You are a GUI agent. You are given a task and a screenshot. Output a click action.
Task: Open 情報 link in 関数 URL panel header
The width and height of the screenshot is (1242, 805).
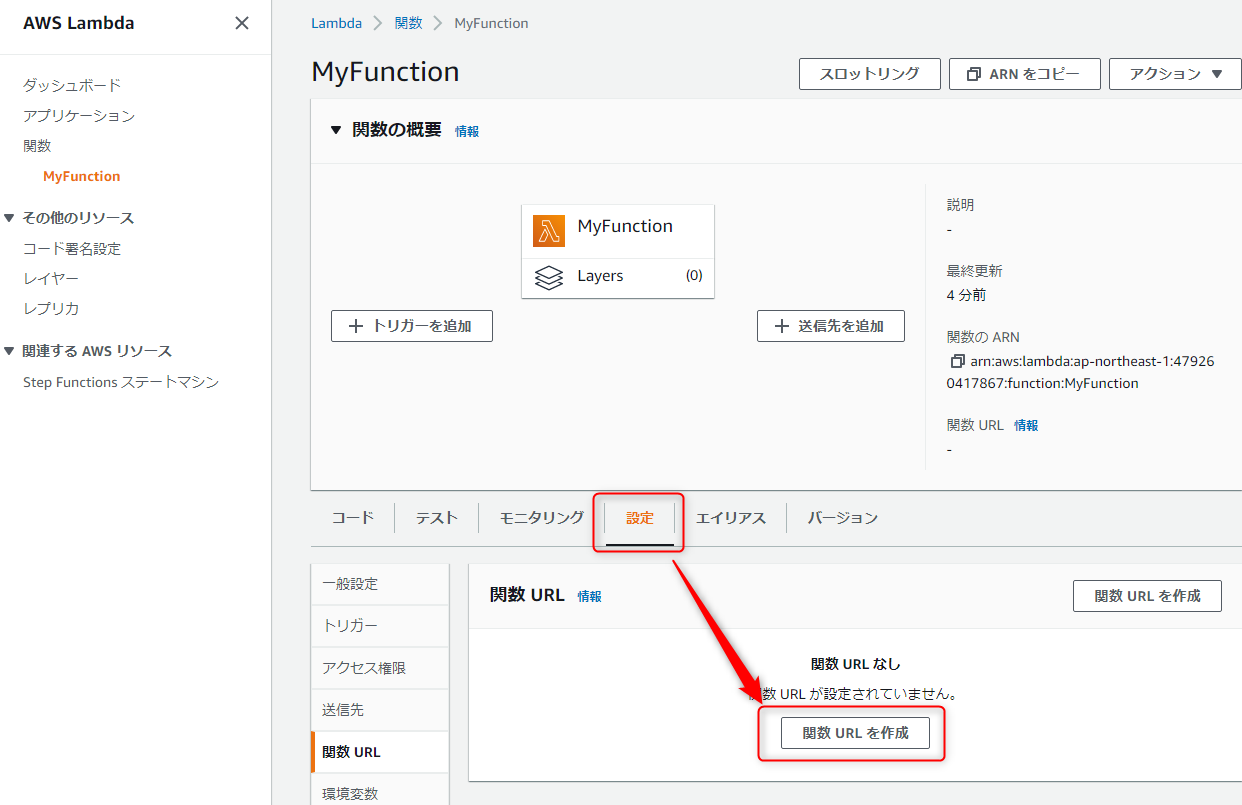(x=589, y=596)
